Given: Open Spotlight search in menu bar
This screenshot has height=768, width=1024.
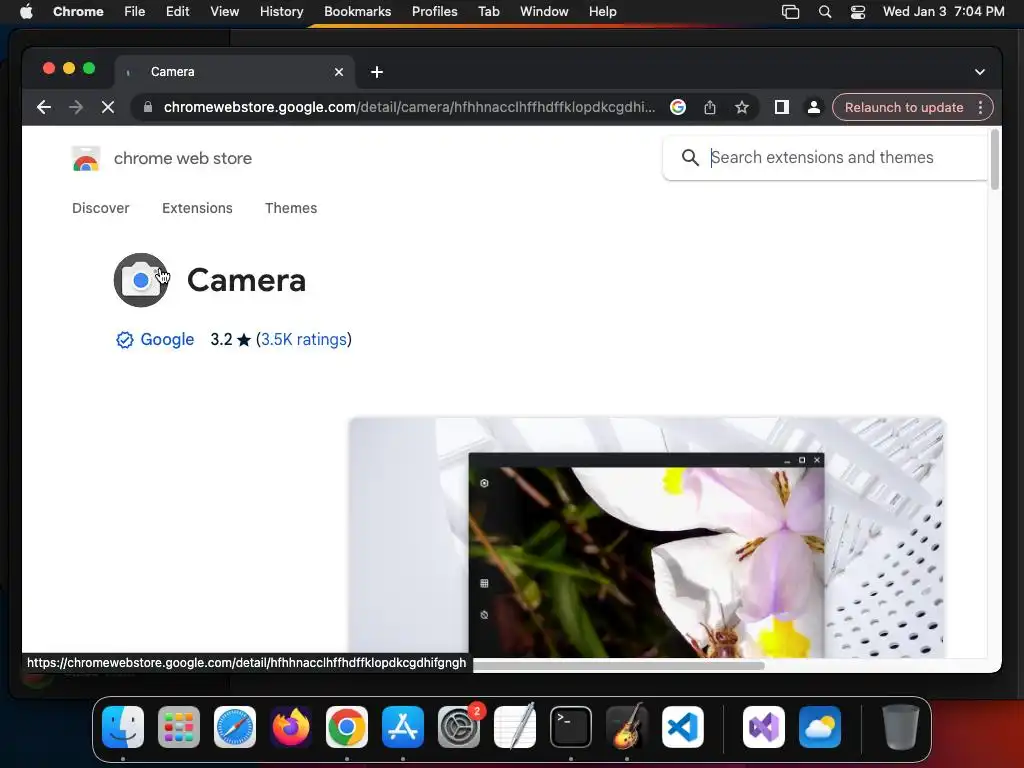Looking at the screenshot, I should coord(825,12).
